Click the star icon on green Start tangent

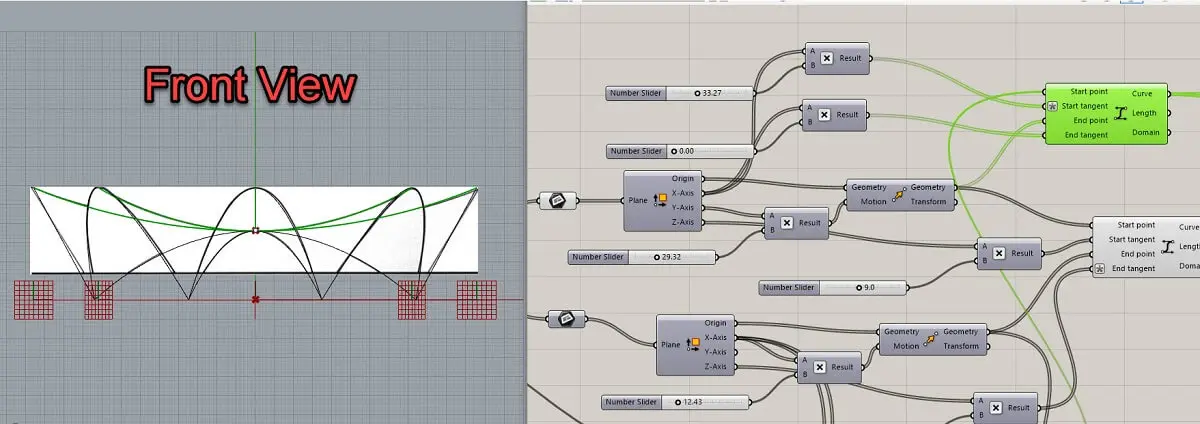pyautogui.click(x=1052, y=106)
